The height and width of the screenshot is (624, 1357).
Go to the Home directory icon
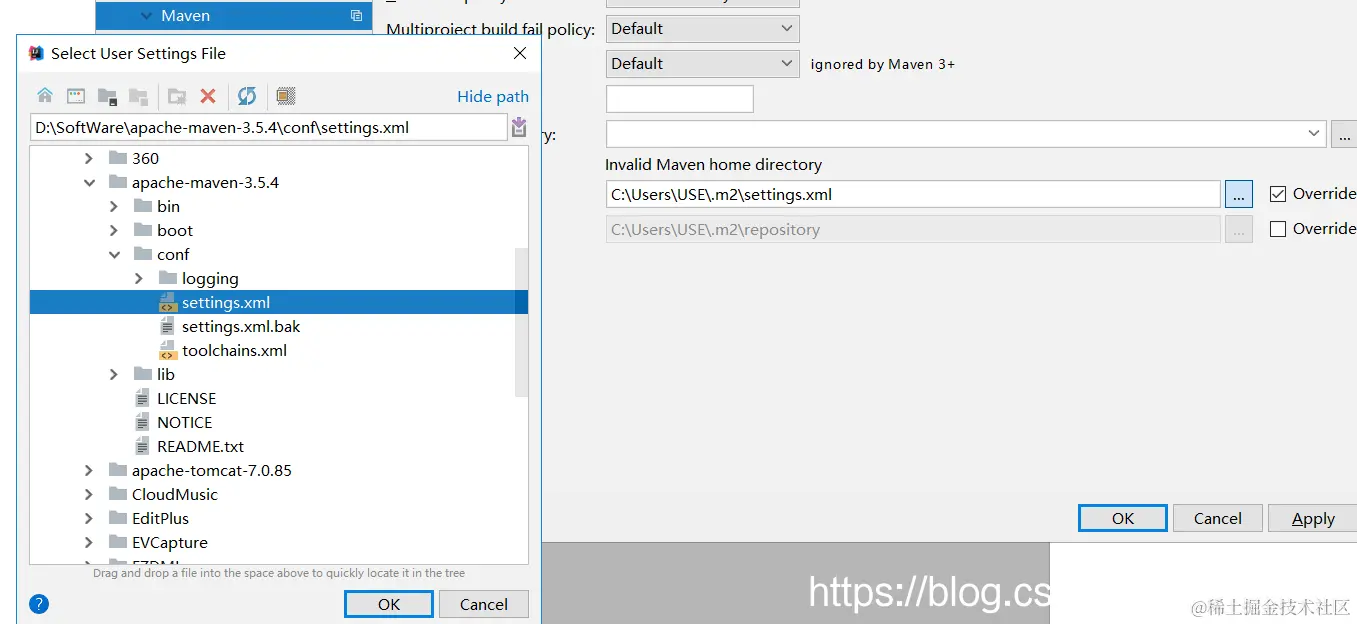click(45, 96)
